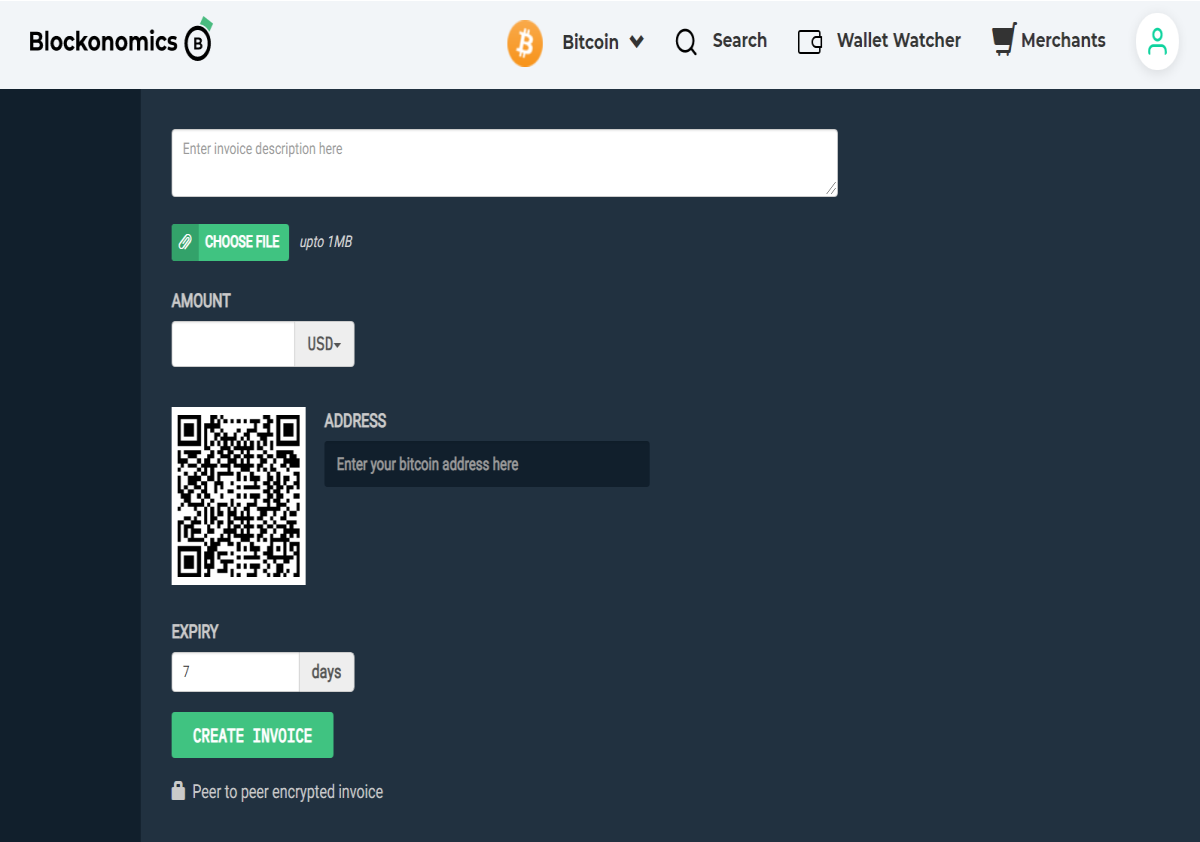
Task: Click the QR code image
Action: (x=239, y=496)
